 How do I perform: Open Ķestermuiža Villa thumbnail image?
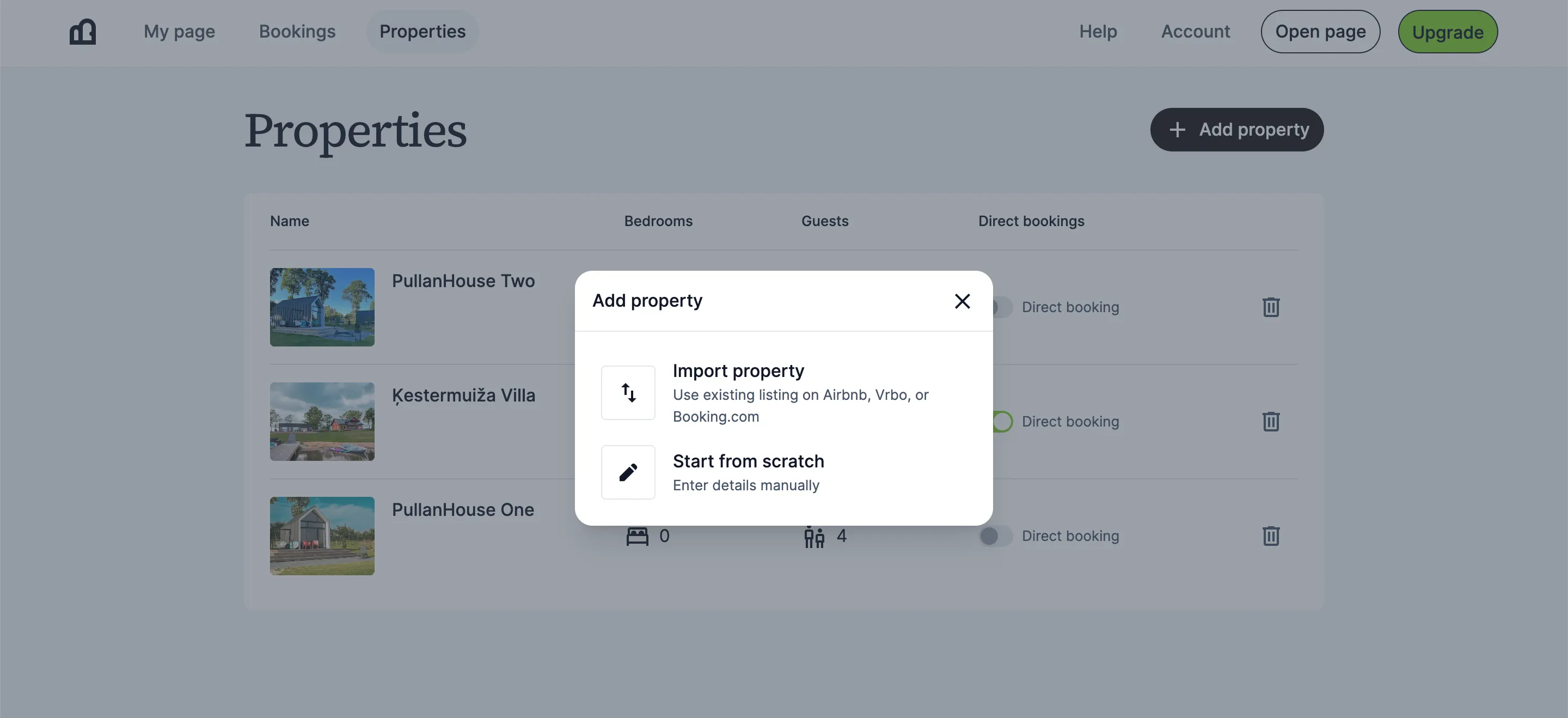point(322,422)
